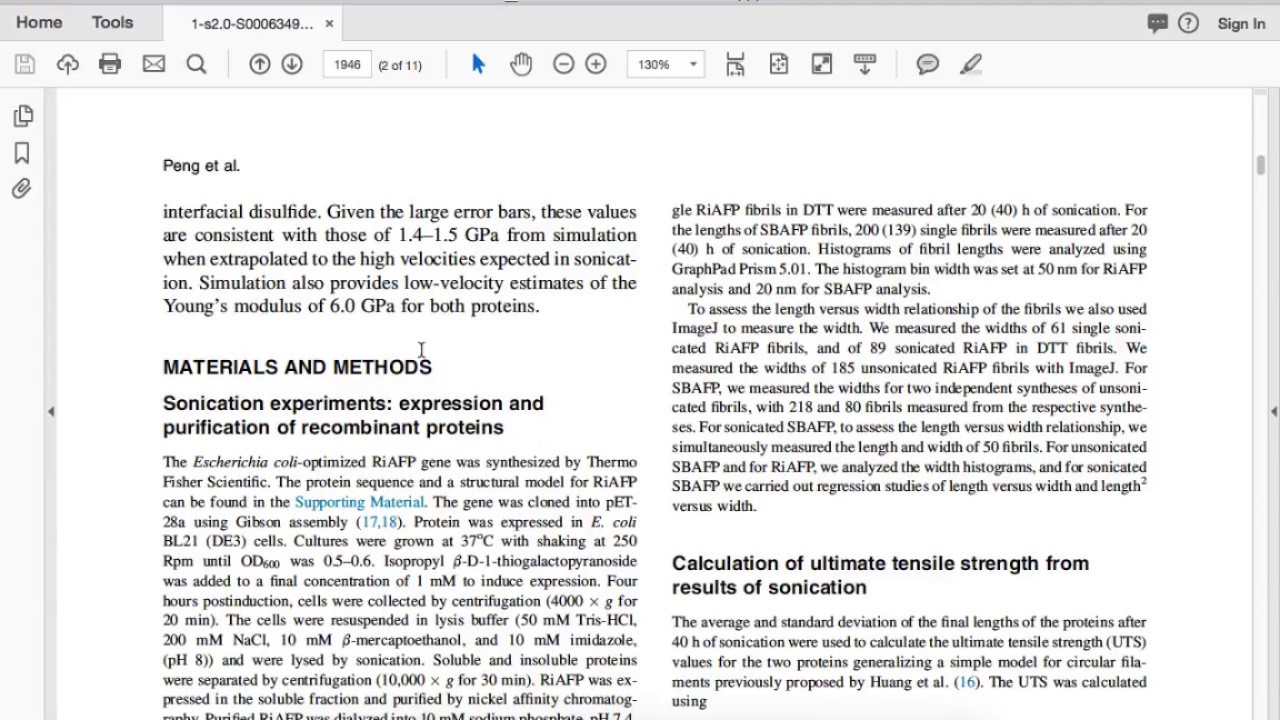Screen dimensions: 1280x720
Task: Click the vertical scrollbar thumb
Action: click(x=1261, y=165)
